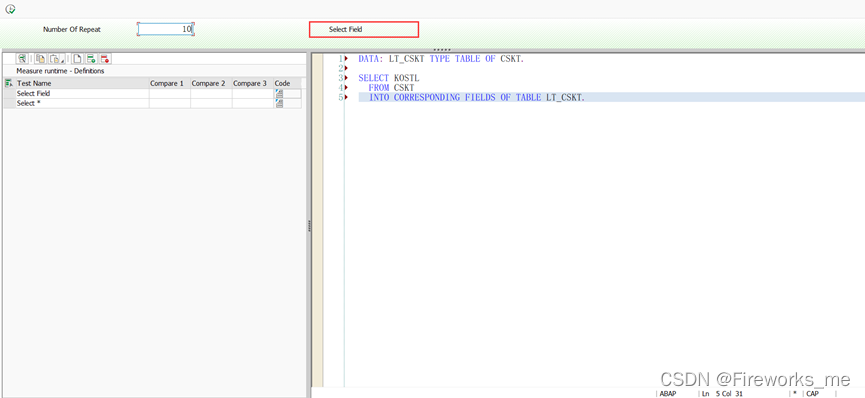Place cursor on FROM CSKT code line
Screen dimensions: 865x398
pos(391,88)
